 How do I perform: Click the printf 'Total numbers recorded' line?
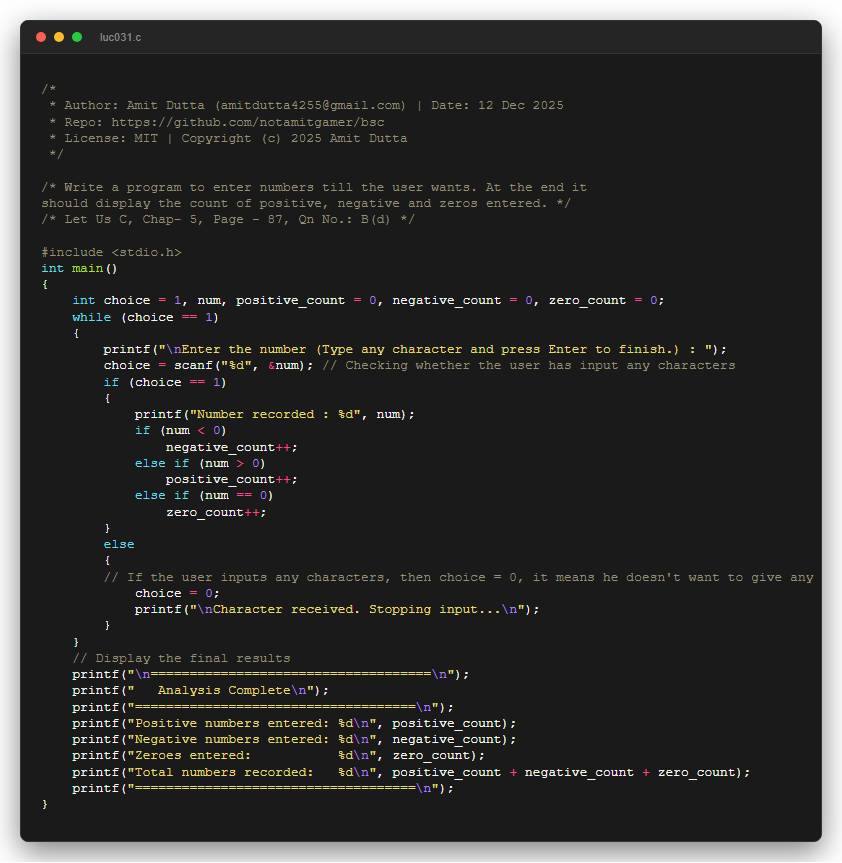411,772
